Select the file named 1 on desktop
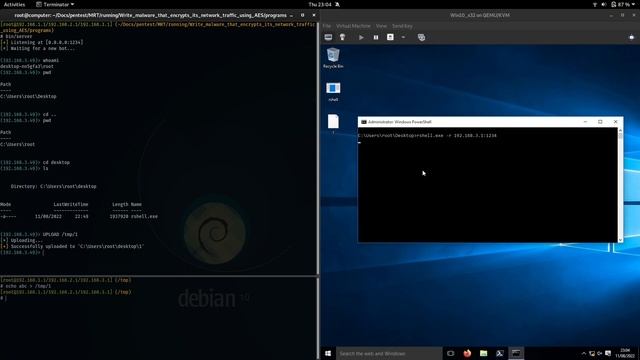The image size is (640, 360). (333, 124)
